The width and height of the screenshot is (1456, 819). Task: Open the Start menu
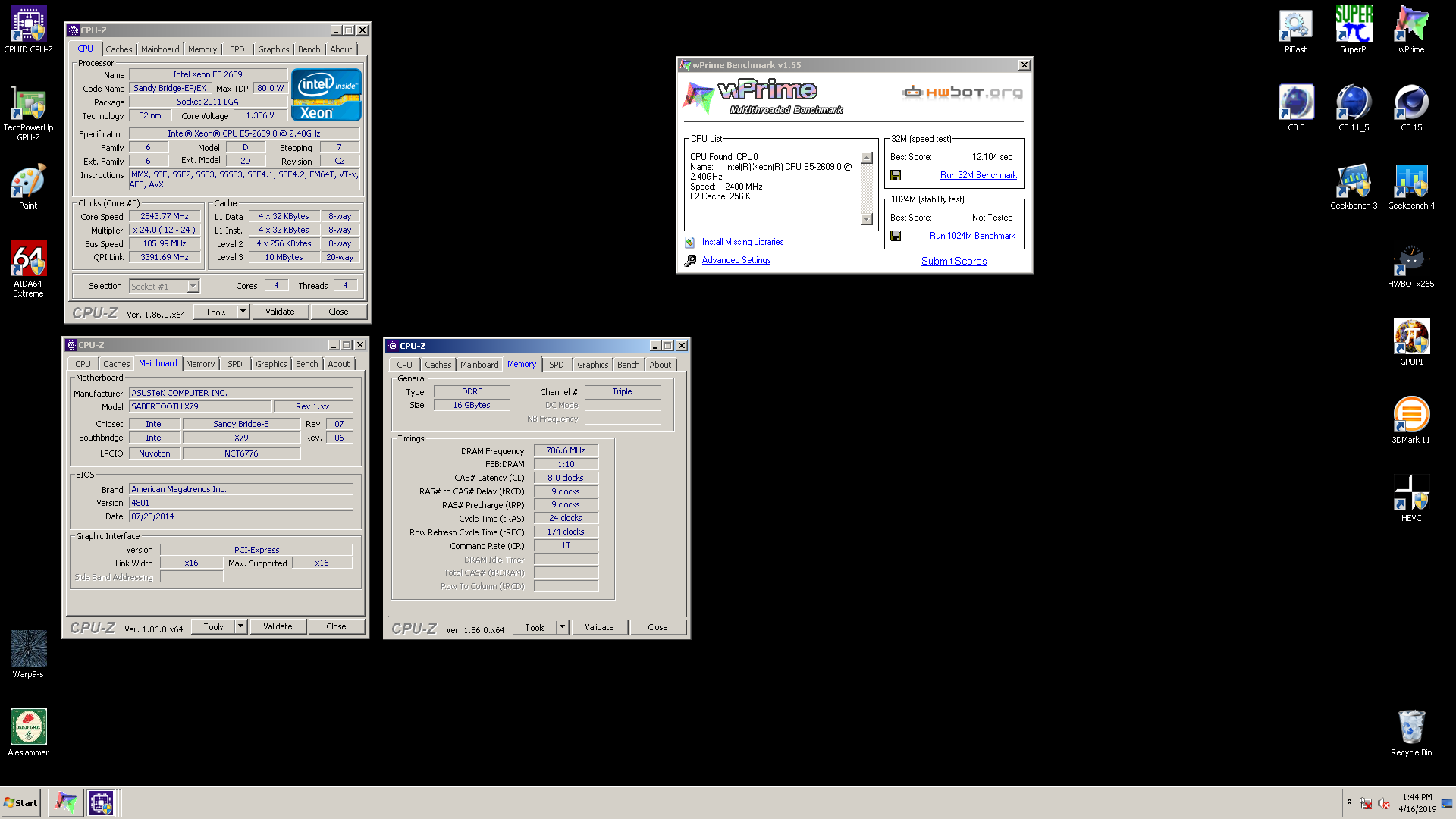coord(20,802)
